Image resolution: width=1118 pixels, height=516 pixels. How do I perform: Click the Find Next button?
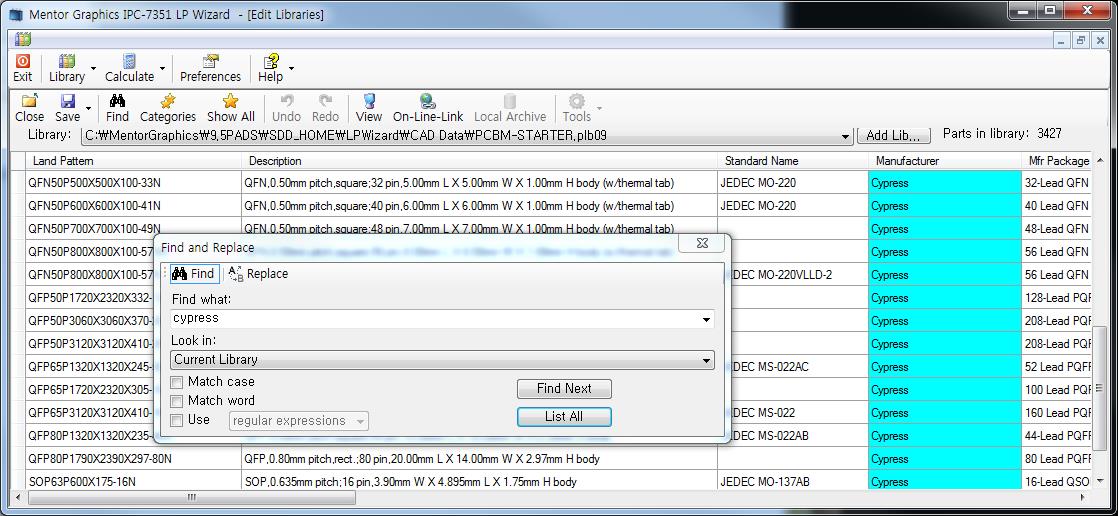[x=564, y=388]
